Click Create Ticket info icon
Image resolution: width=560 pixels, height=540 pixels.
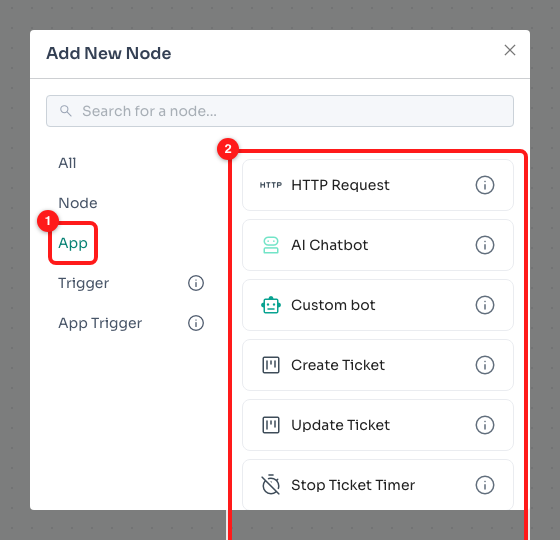[x=485, y=365]
